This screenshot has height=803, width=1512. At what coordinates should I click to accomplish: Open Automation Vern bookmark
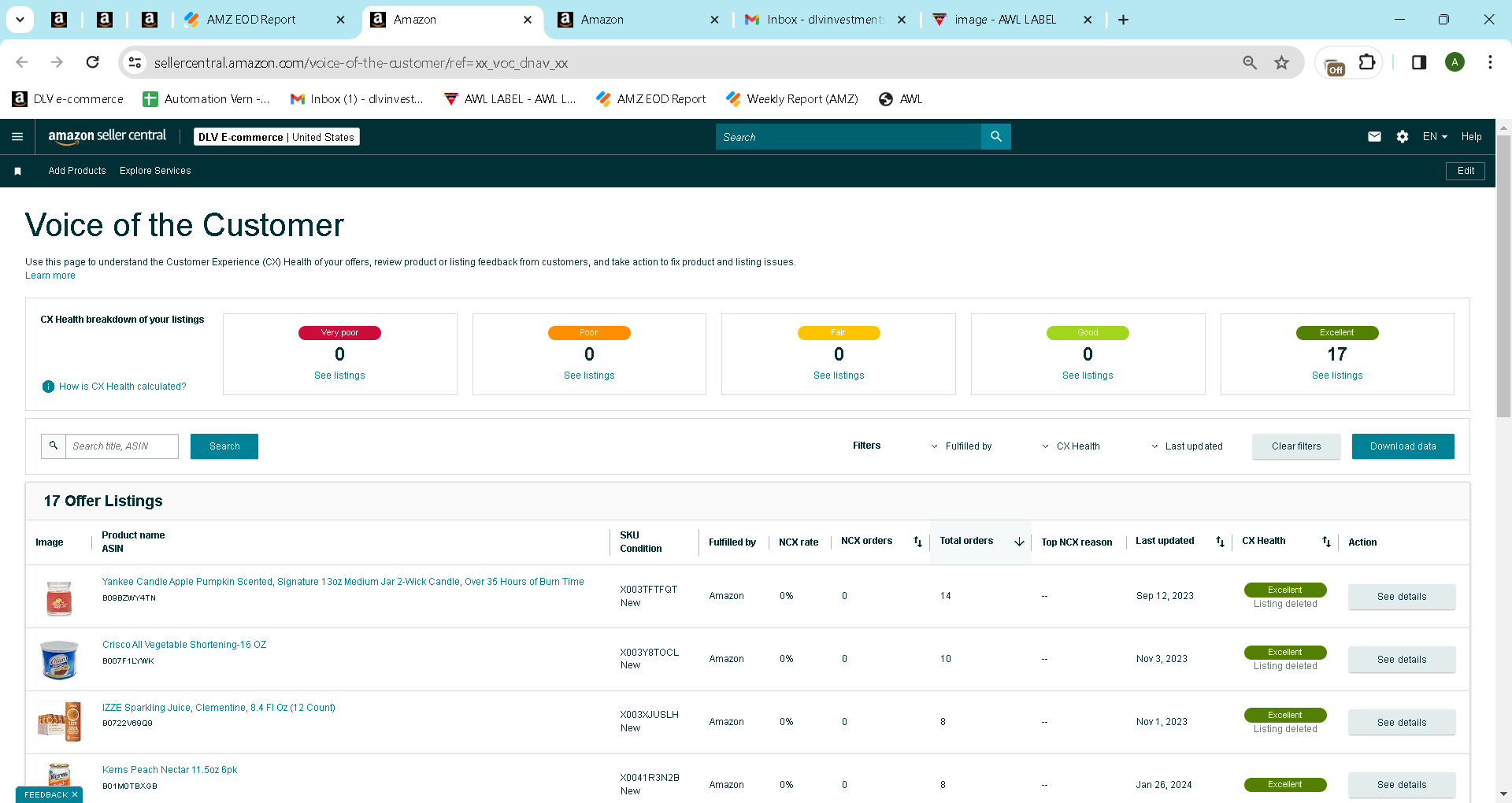coord(206,99)
